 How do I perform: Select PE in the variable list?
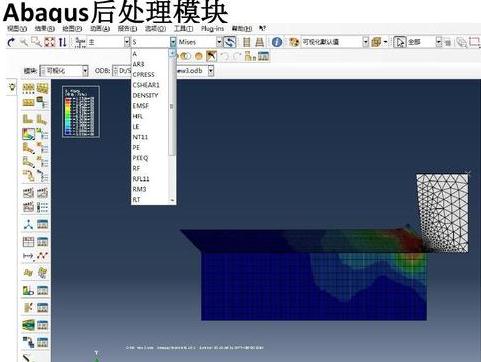(136, 147)
